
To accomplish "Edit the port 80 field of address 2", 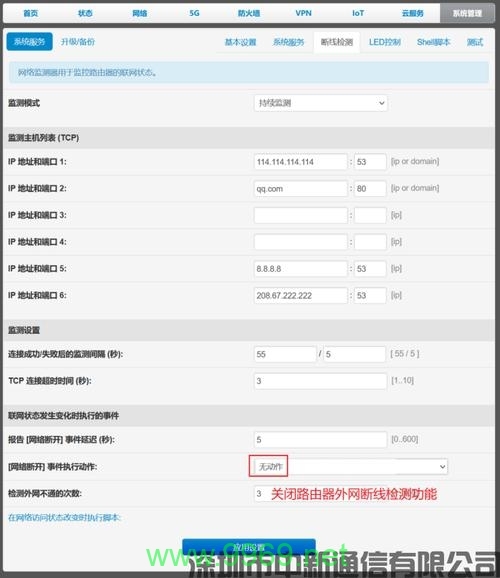I will (x=370, y=189).
